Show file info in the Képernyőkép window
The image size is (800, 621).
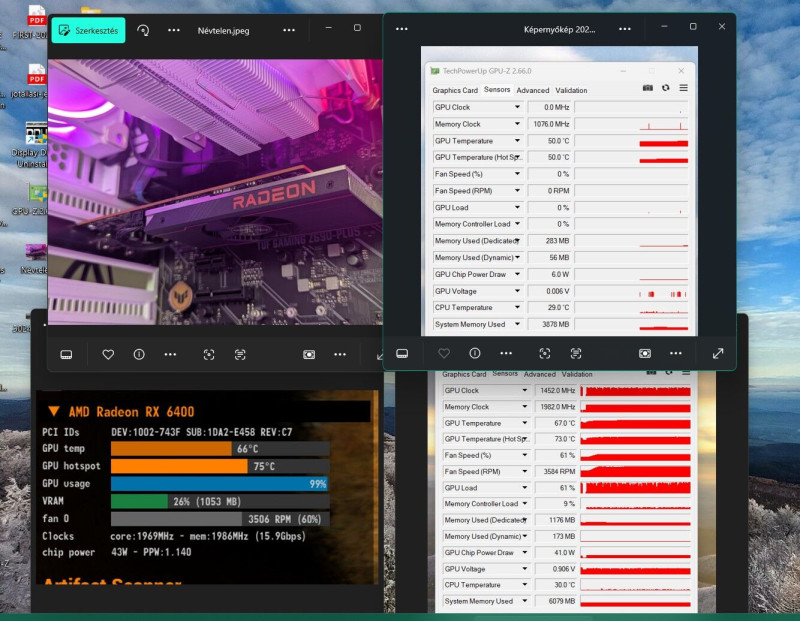tap(475, 353)
